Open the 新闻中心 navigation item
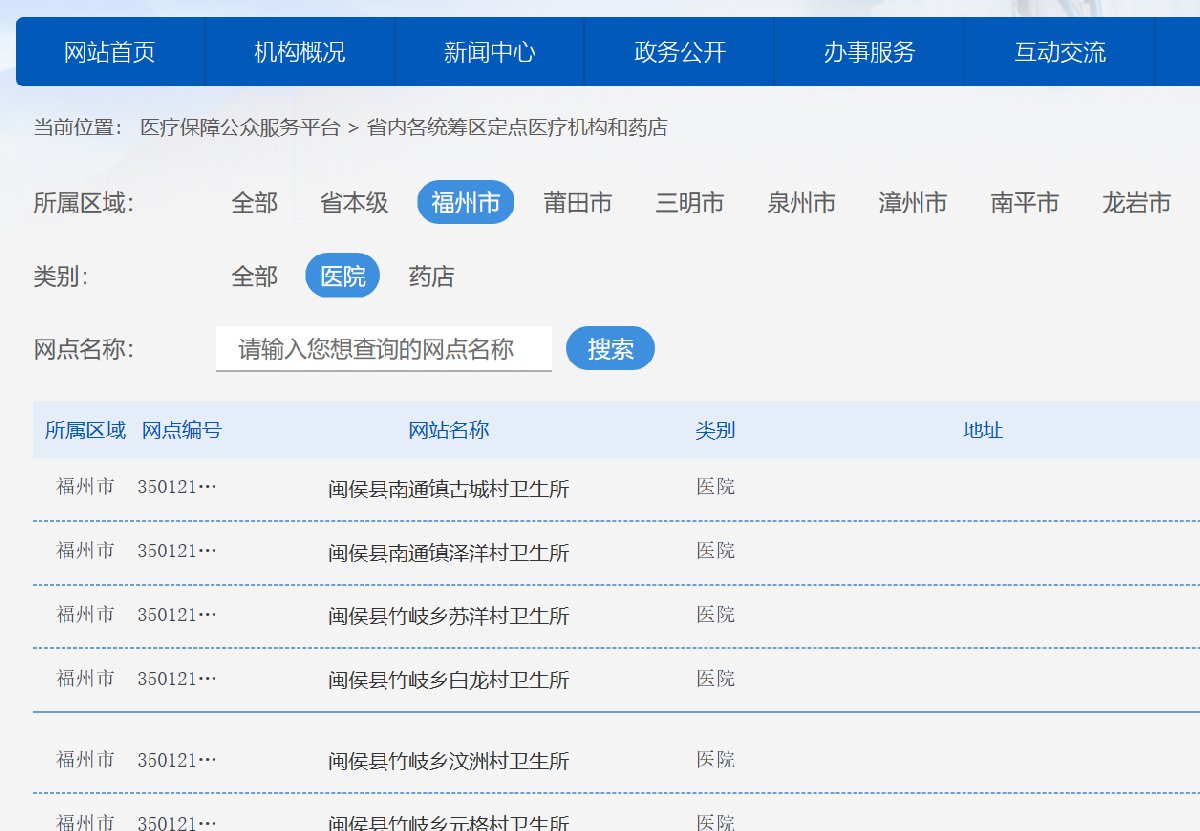The width and height of the screenshot is (1200, 831). click(490, 52)
